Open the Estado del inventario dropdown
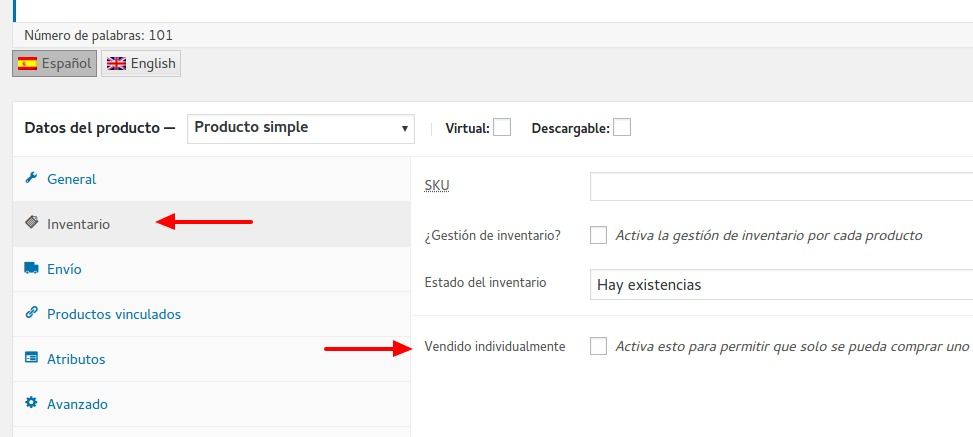The height and width of the screenshot is (437, 973). [x=781, y=284]
